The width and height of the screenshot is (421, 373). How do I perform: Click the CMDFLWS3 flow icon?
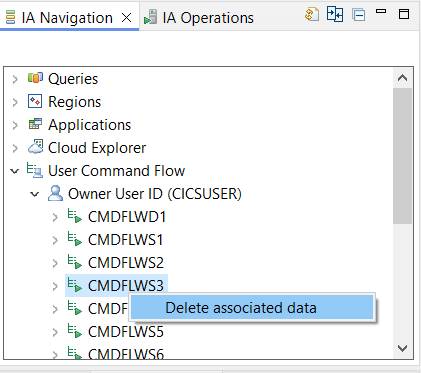pyautogui.click(x=75, y=285)
